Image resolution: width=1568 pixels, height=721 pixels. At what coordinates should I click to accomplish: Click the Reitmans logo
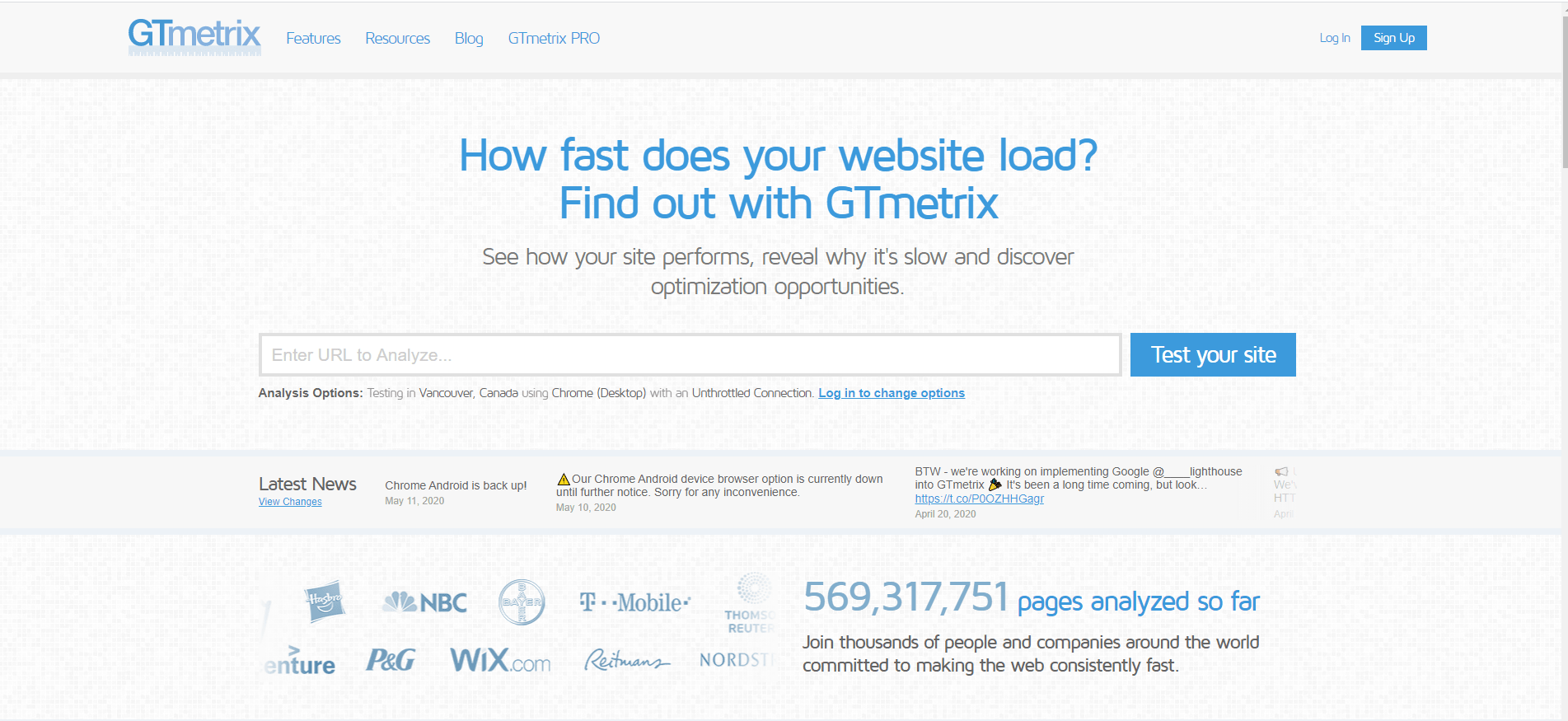coord(627,660)
